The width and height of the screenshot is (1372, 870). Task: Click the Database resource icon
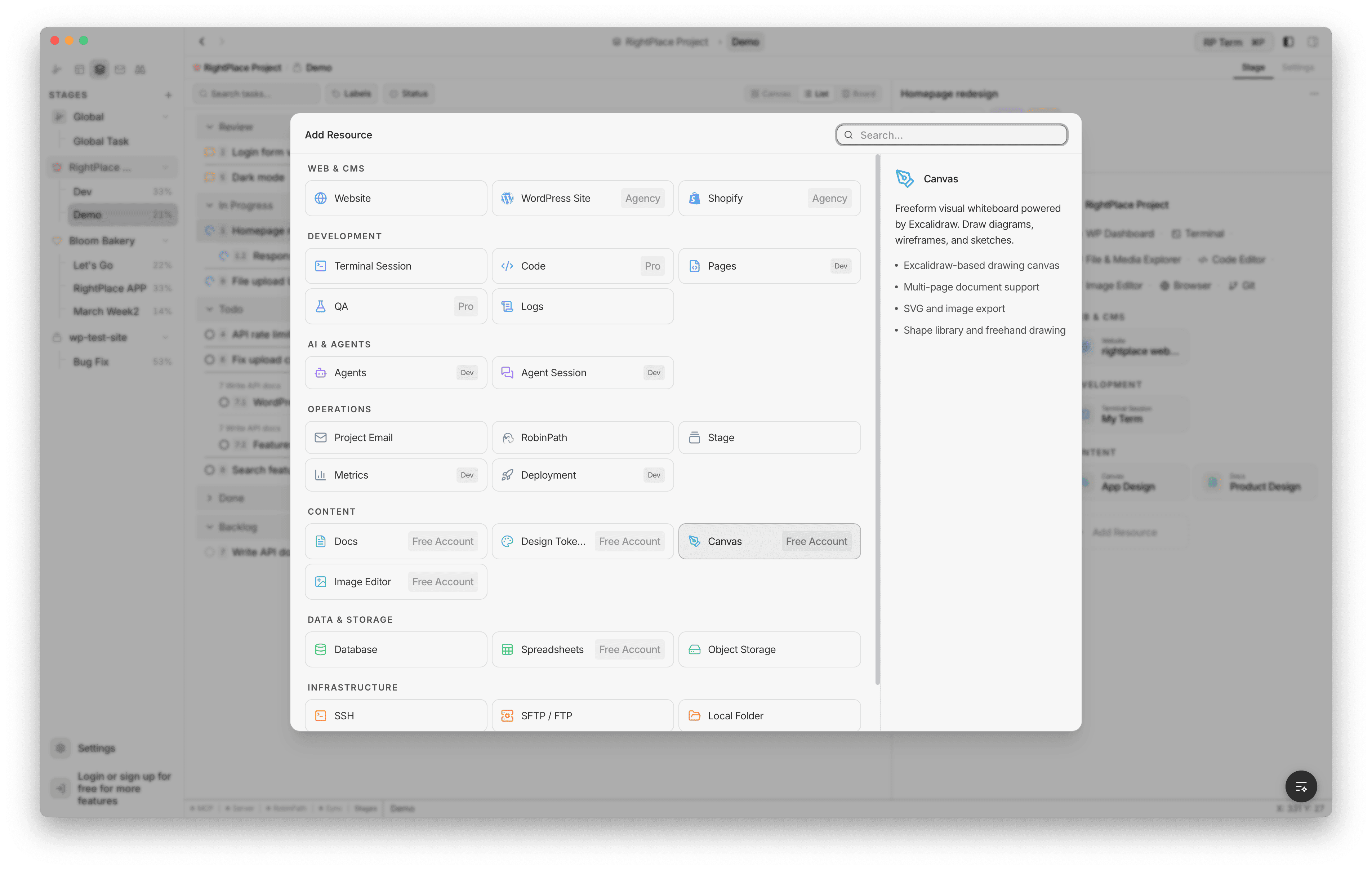[321, 649]
